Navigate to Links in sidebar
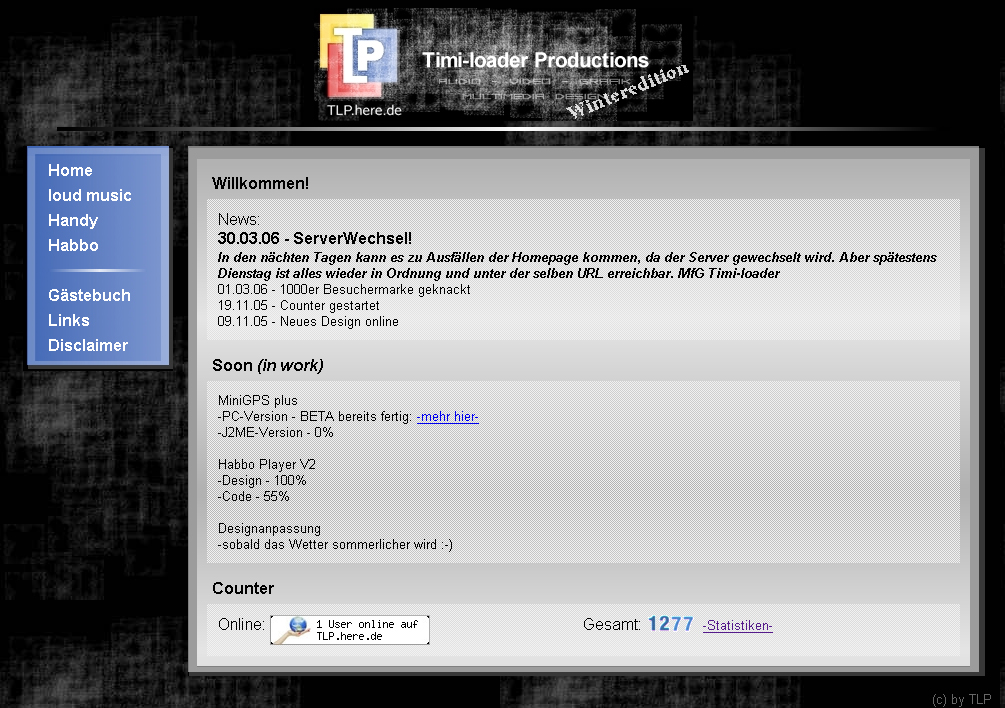This screenshot has width=1005, height=708. (69, 320)
